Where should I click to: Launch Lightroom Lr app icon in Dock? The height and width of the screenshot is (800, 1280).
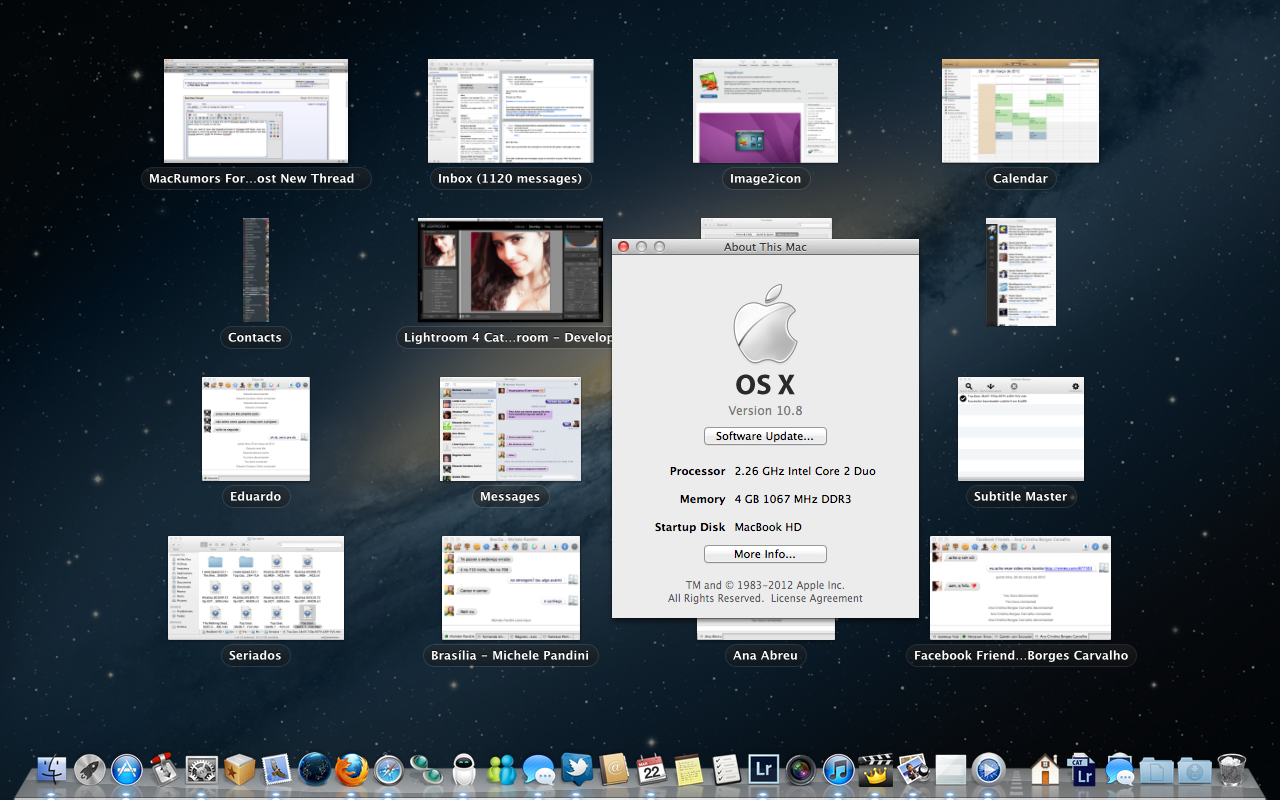764,769
